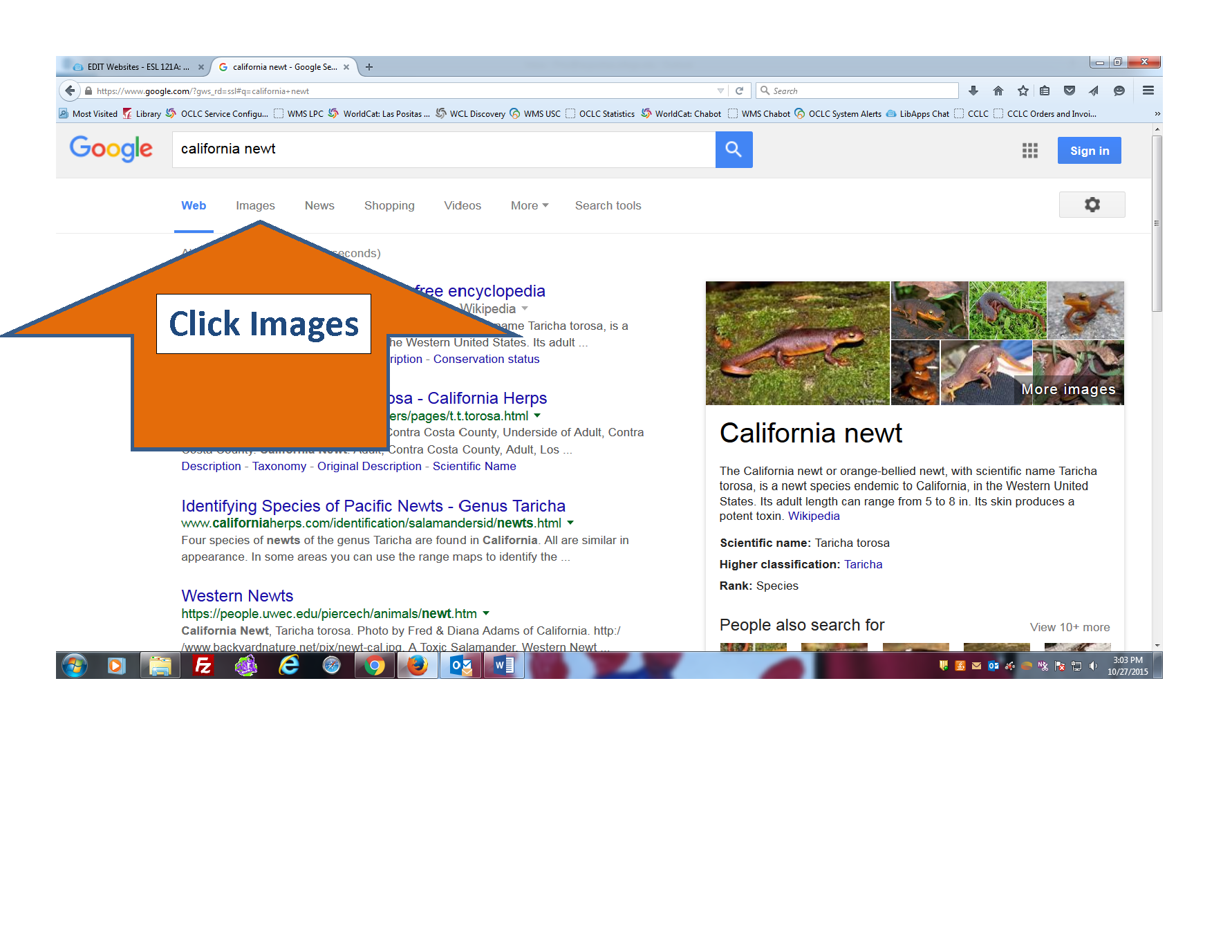Image resolution: width=1232 pixels, height=952 pixels.
Task: Open the large newt on moss photo
Action: (x=797, y=343)
